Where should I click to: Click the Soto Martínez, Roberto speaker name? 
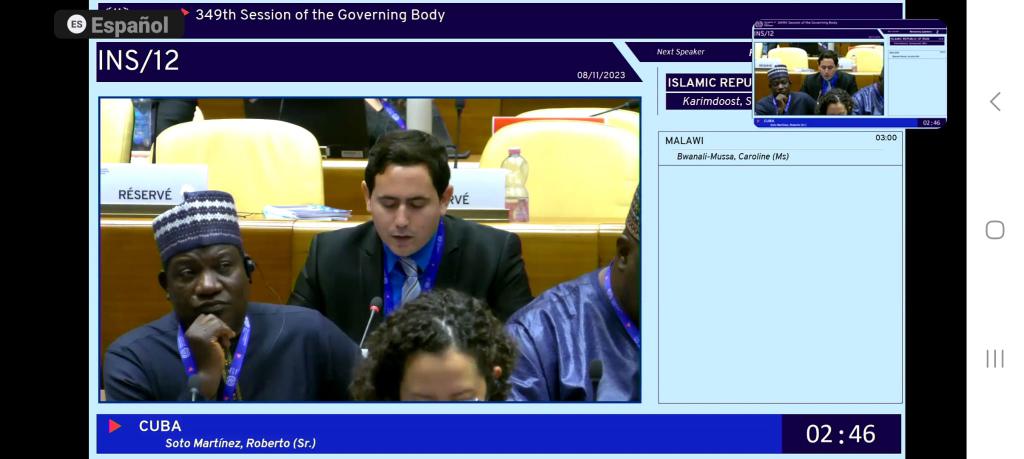(240, 443)
